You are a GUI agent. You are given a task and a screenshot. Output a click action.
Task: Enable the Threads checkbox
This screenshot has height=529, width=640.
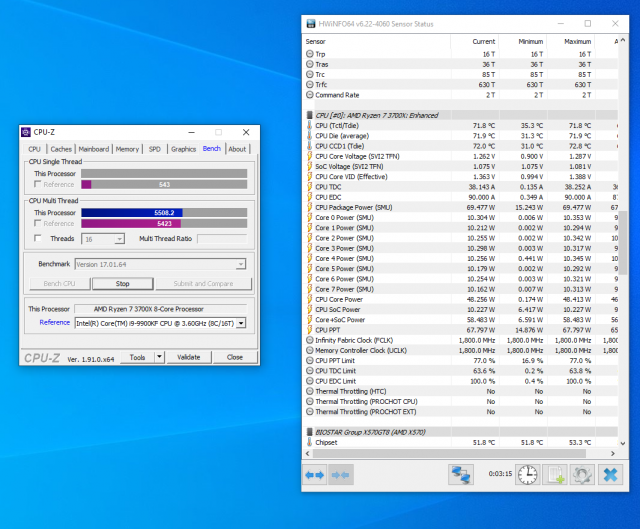pos(38,239)
